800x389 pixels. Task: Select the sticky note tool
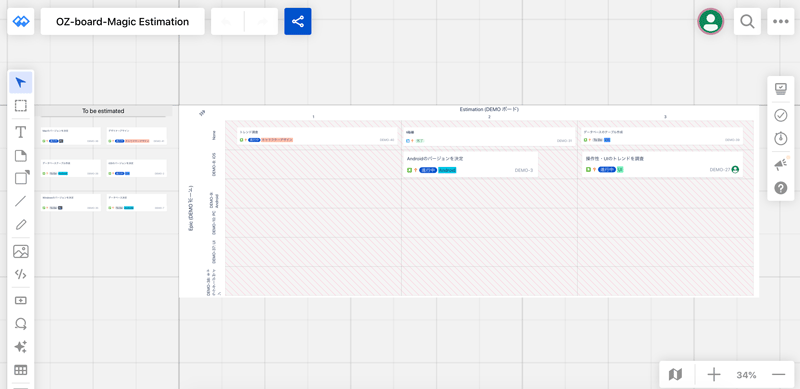pos(20,156)
